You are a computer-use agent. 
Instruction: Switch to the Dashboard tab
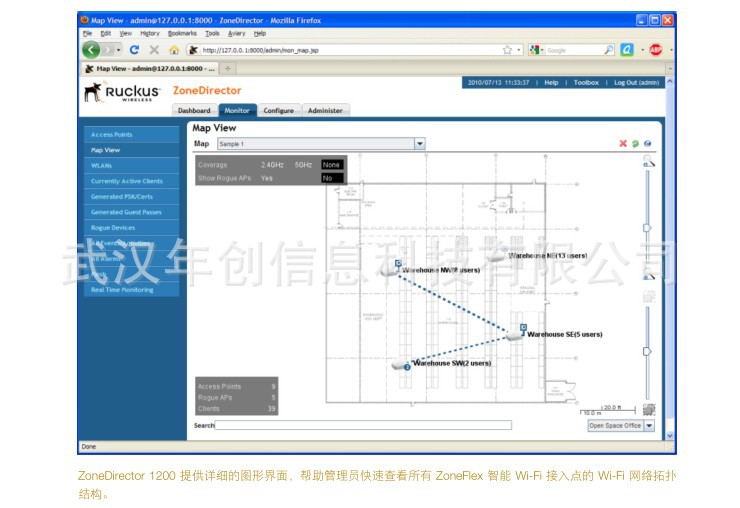click(194, 110)
